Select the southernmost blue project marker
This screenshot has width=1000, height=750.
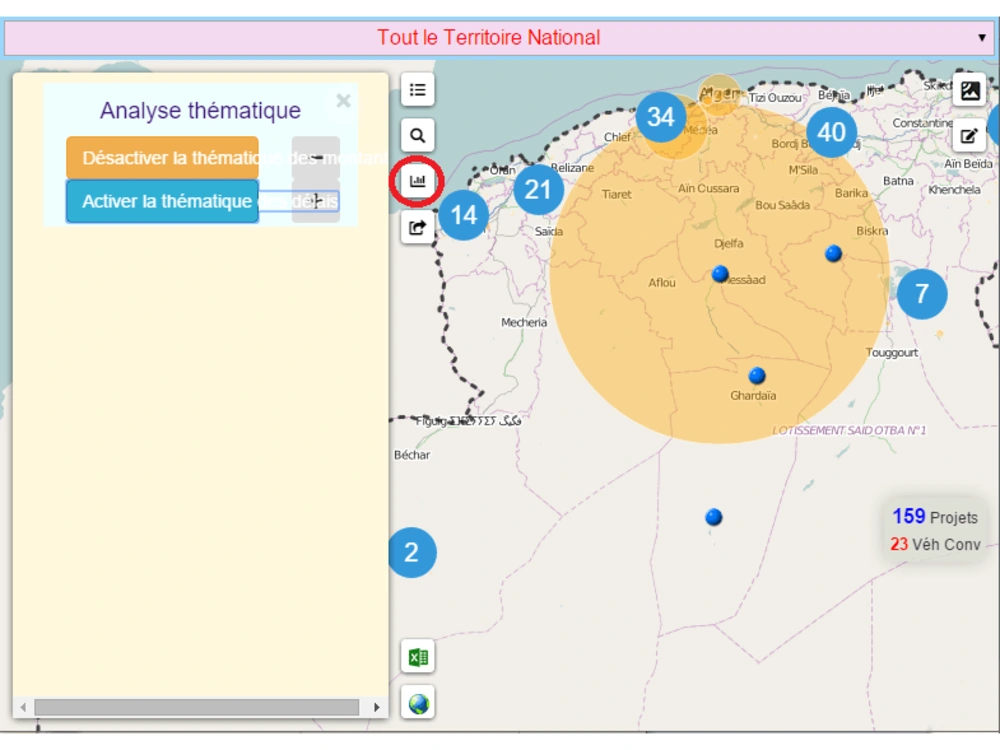click(714, 517)
